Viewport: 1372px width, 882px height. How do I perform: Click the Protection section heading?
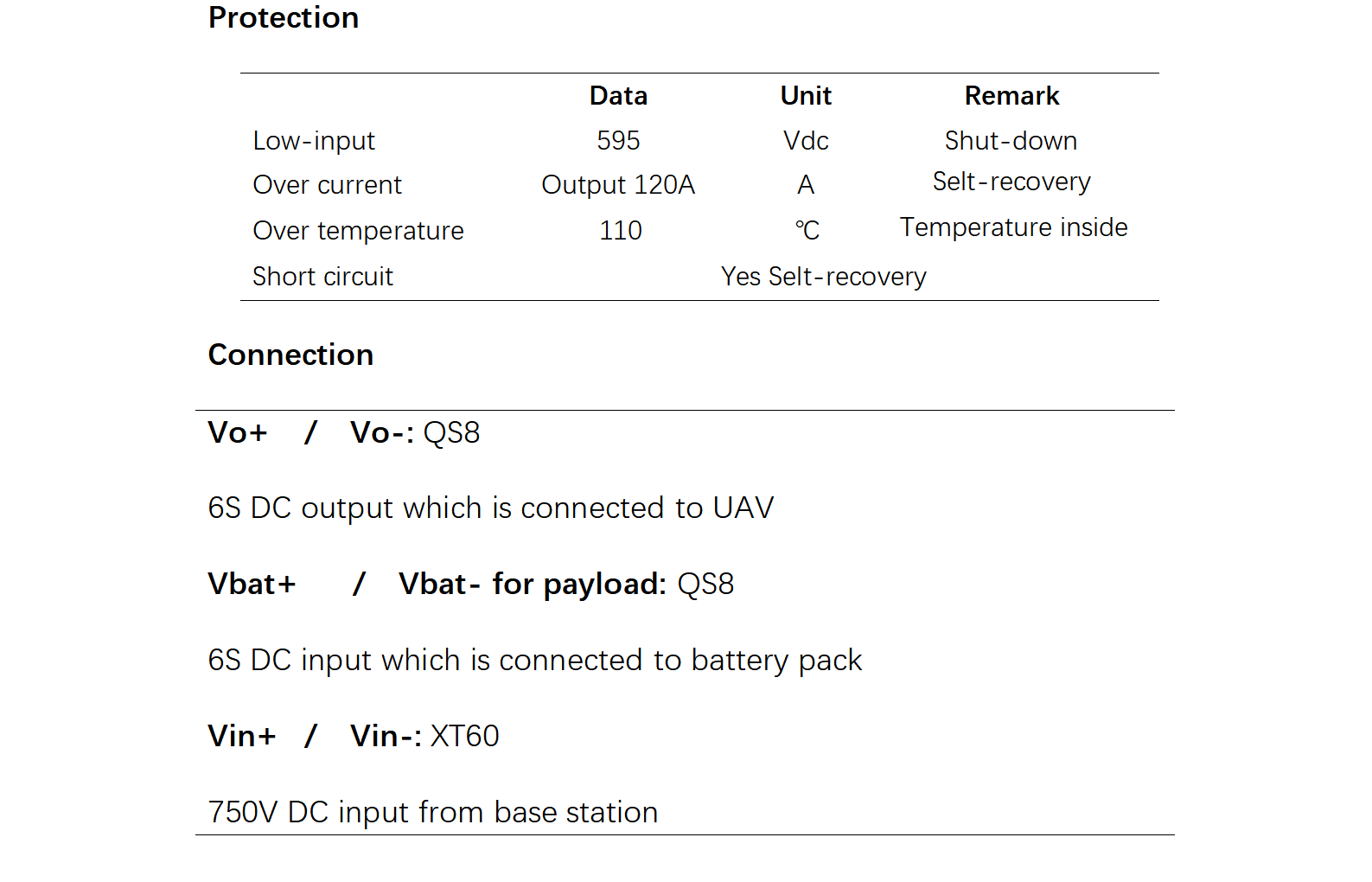[284, 18]
